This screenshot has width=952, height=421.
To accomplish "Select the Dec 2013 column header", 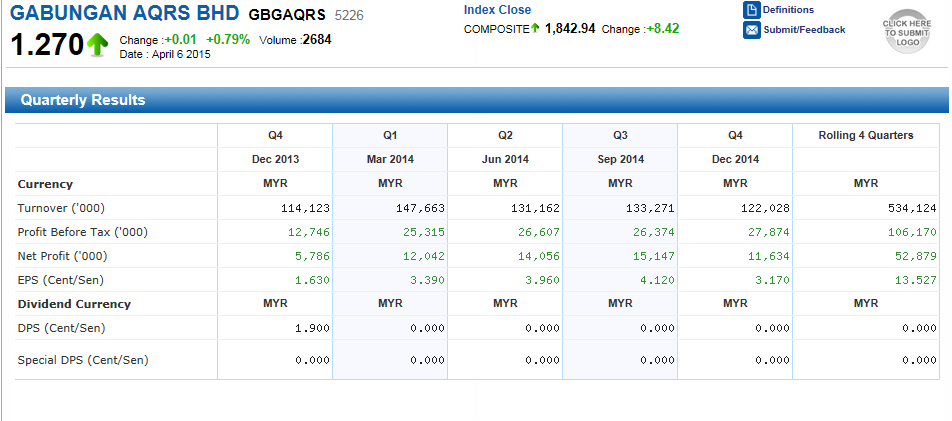I will click(275, 160).
